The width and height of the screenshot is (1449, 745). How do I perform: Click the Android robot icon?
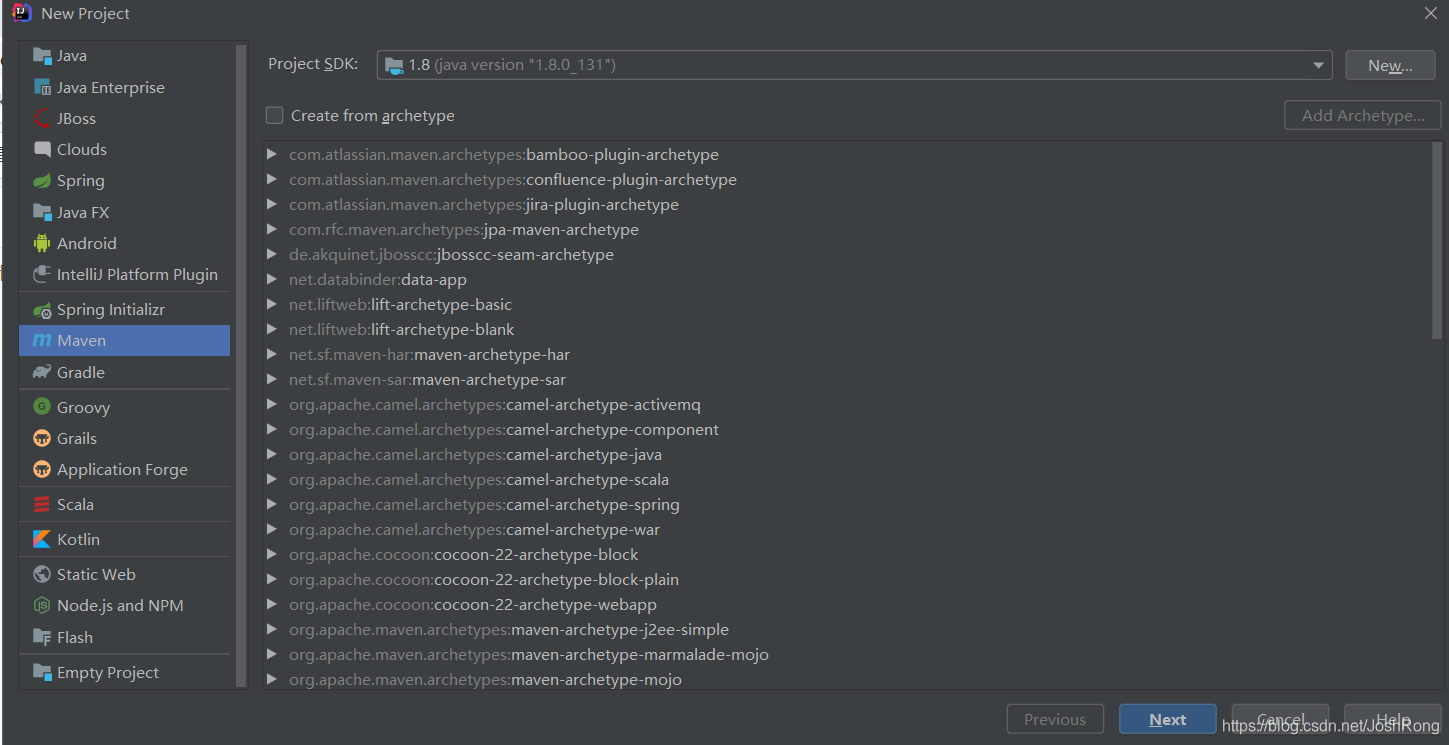[x=42, y=243]
